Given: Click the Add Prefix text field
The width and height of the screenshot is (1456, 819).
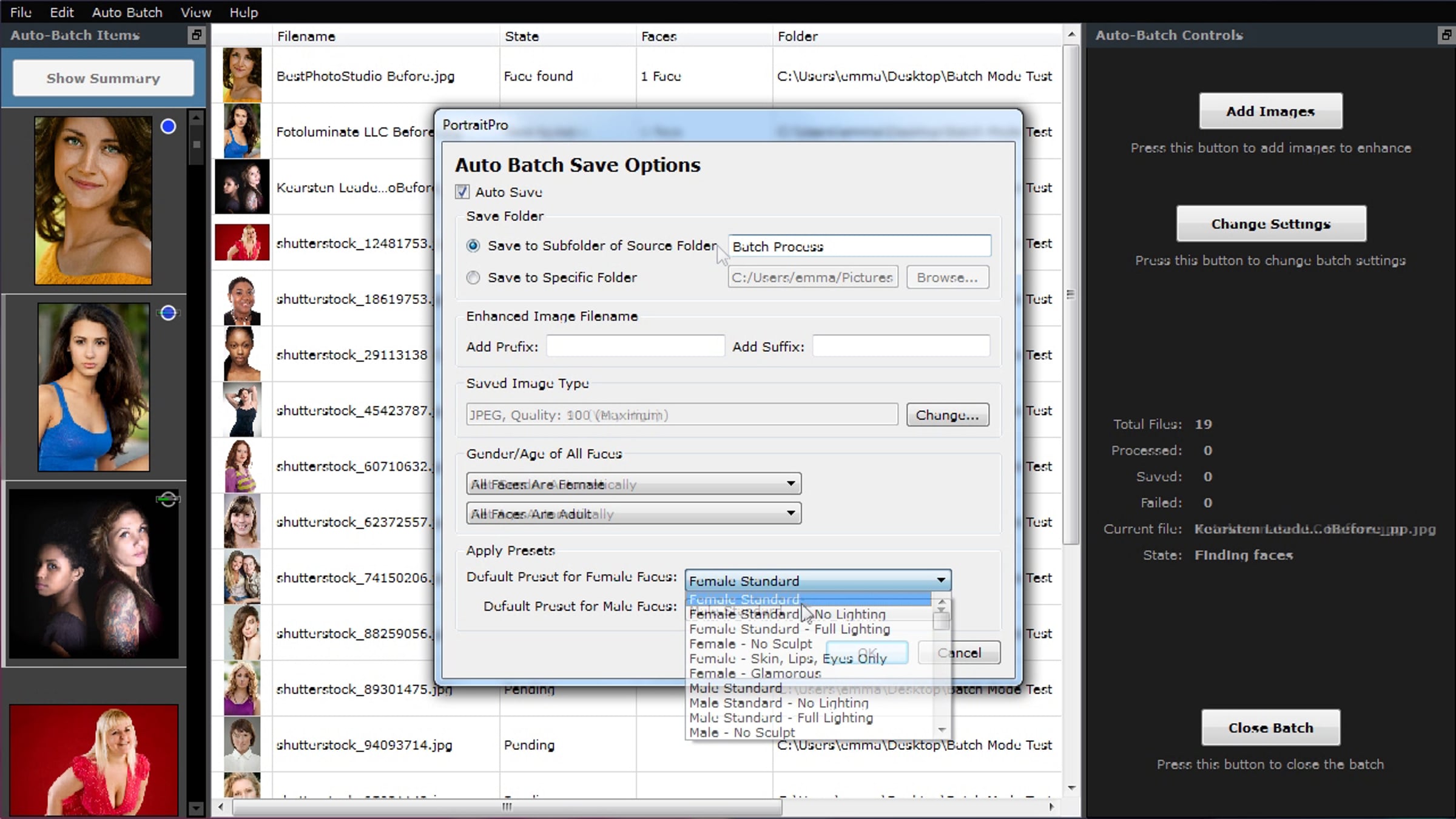Looking at the screenshot, I should pos(635,346).
